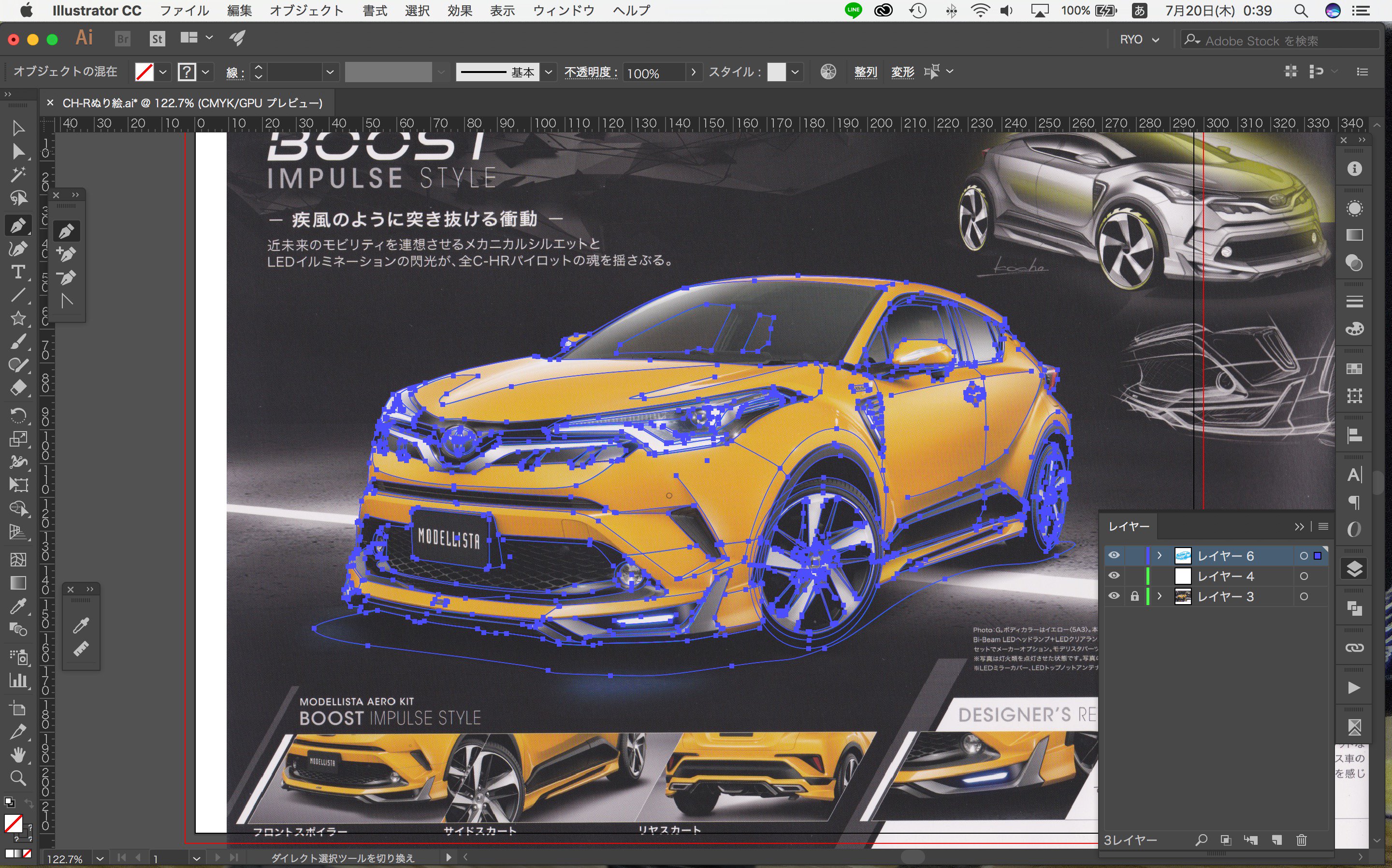Select the レイヤー panel tab

click(1129, 526)
